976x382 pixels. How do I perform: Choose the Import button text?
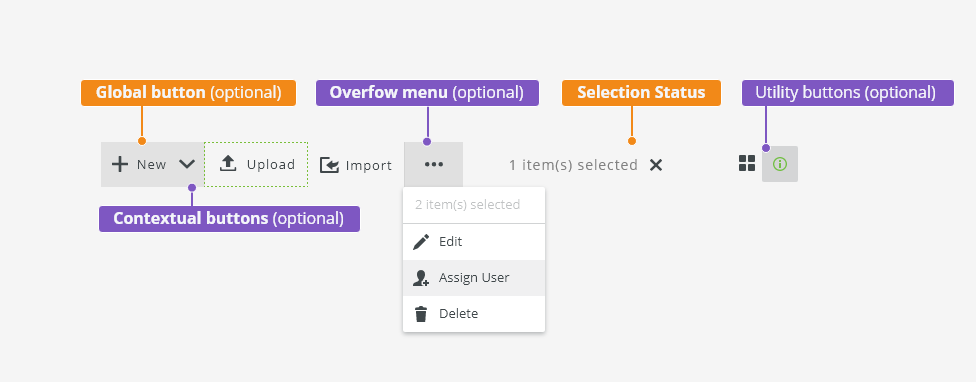pos(369,165)
